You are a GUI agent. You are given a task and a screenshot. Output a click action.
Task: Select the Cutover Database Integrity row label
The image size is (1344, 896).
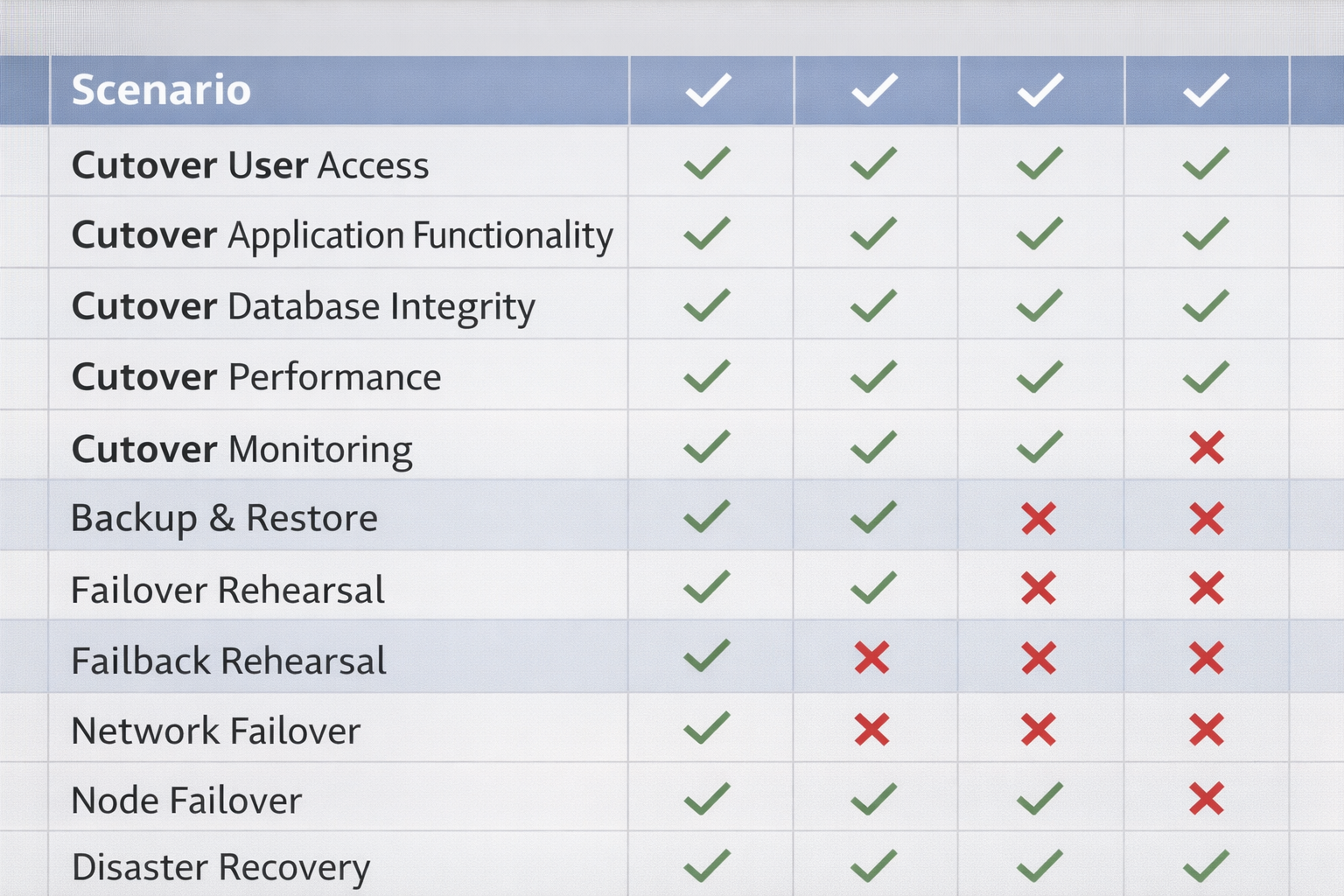303,307
